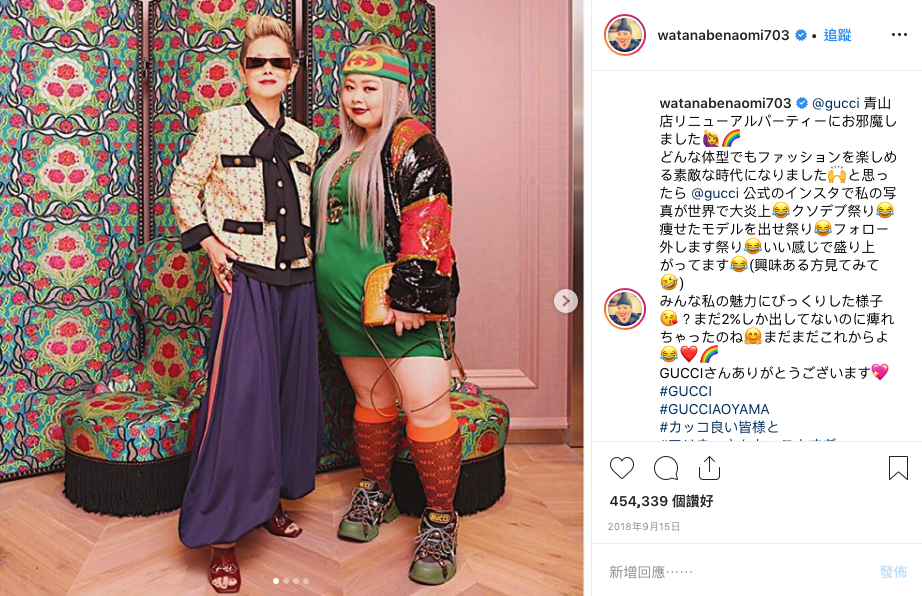Screen dimensions: 922x596
Task: Select the second carousel dot indicator
Action: (x=286, y=581)
